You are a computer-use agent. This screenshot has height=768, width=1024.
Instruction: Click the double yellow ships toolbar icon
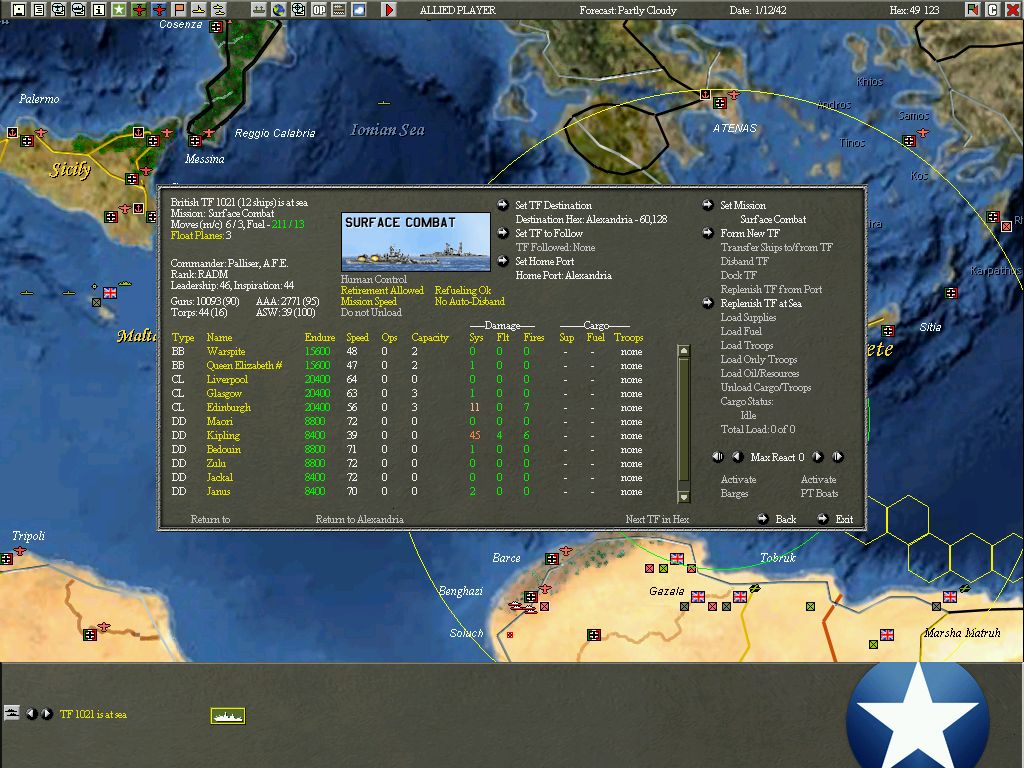[x=218, y=9]
